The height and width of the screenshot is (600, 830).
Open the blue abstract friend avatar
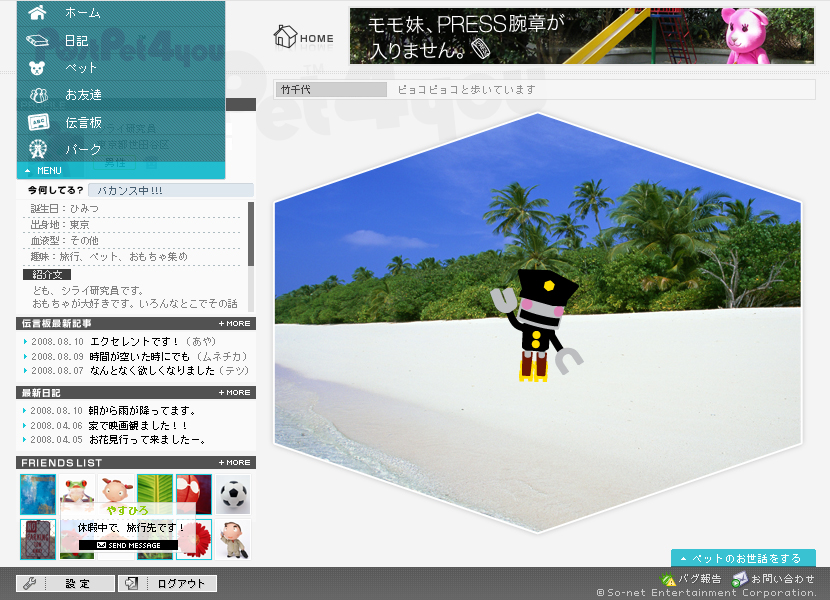pyautogui.click(x=38, y=494)
